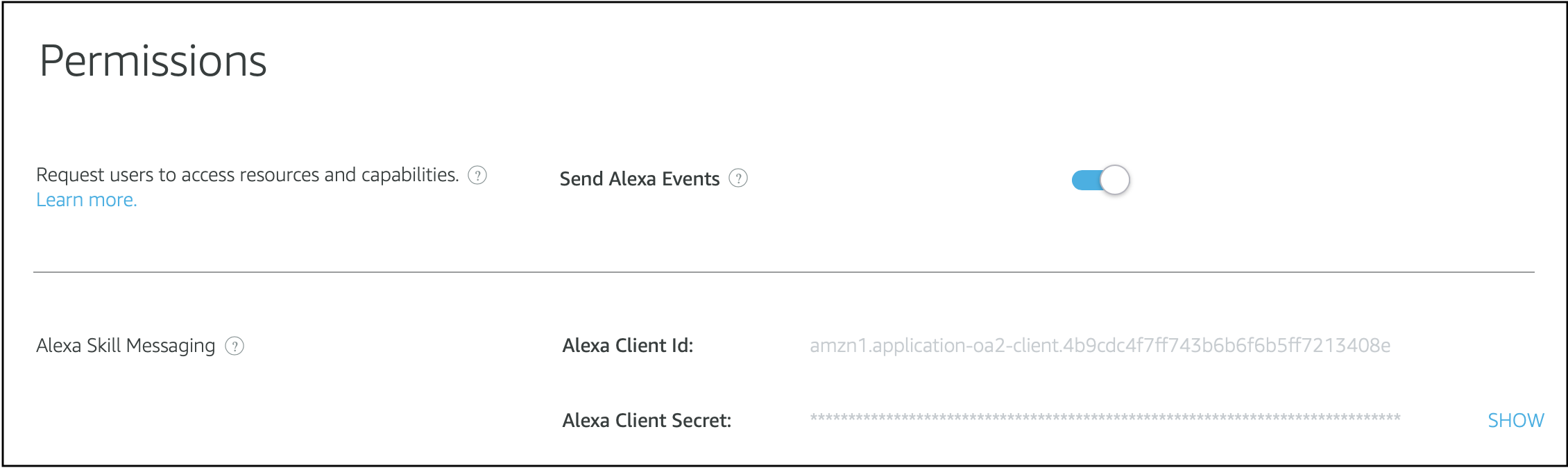1568x468 pixels.
Task: Click the white knob of the Events switch
Action: click(x=1115, y=180)
